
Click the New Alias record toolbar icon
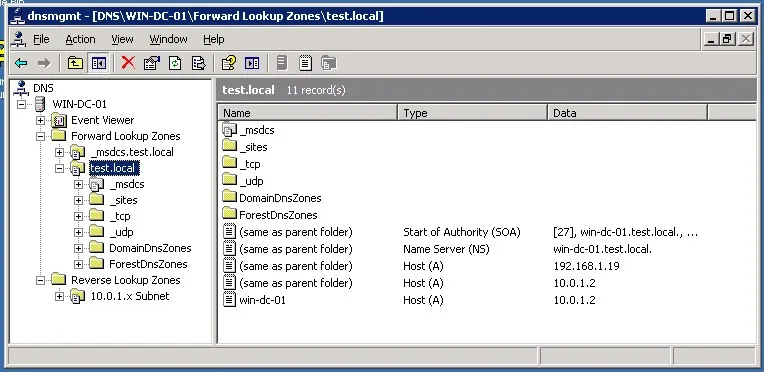pyautogui.click(x=306, y=63)
